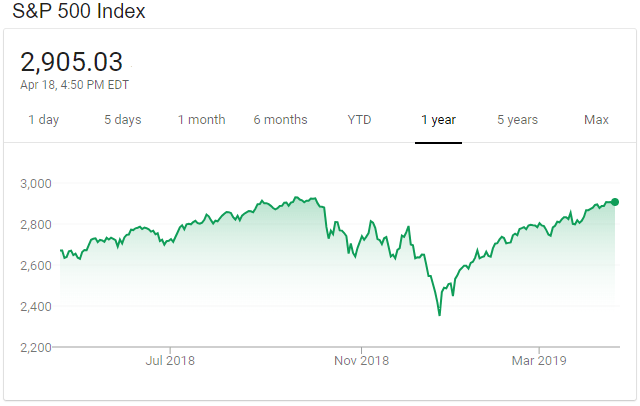Show the 6 months chart range
Viewport: 640px width, 406px height.
pos(280,120)
